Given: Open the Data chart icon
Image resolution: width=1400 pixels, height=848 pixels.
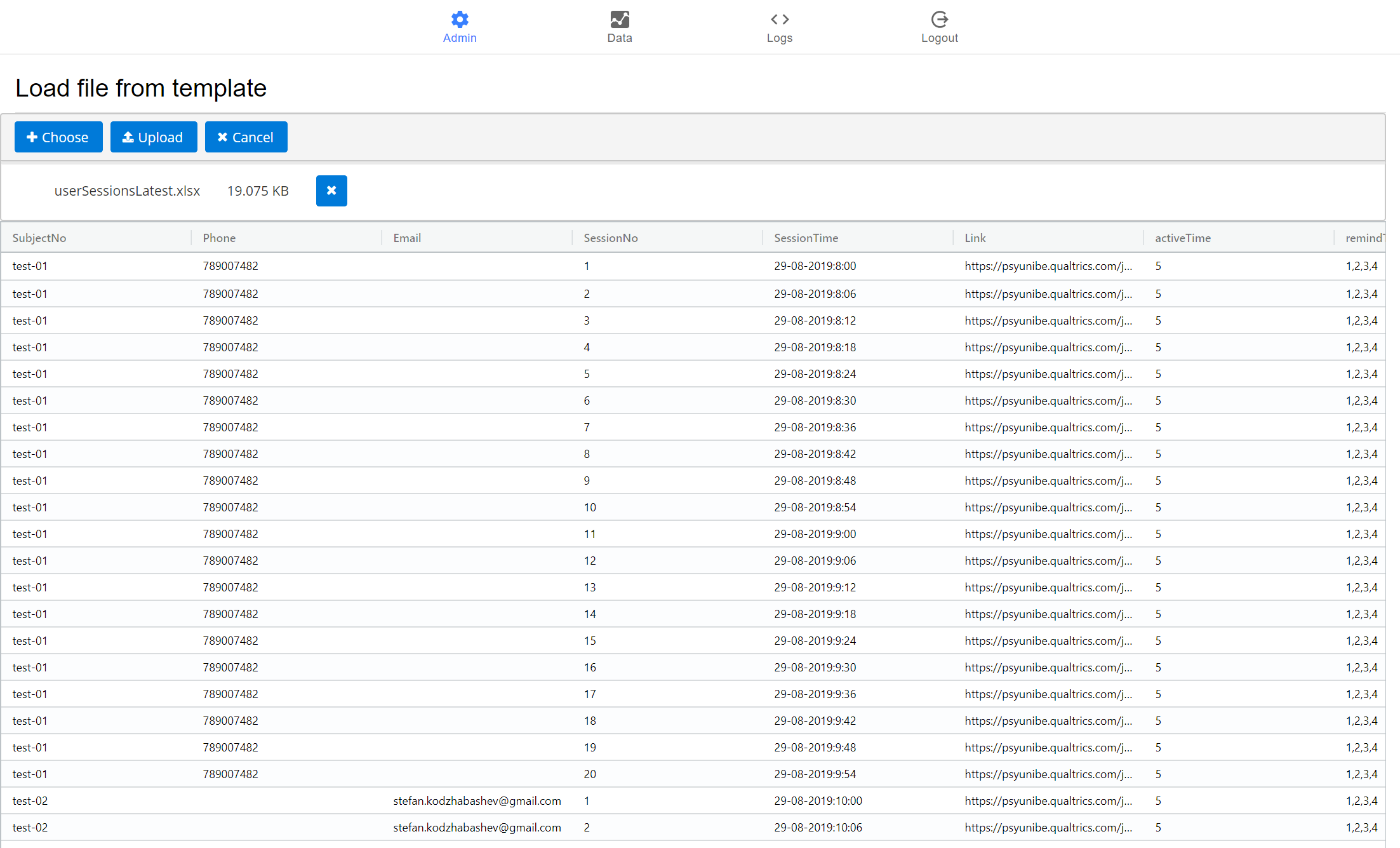Looking at the screenshot, I should click(x=620, y=19).
